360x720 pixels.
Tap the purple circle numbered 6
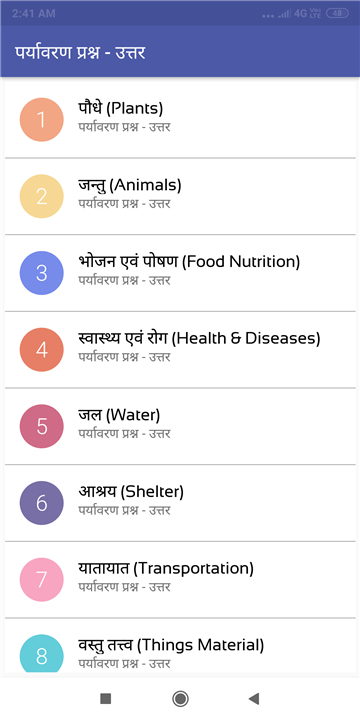(x=41, y=503)
